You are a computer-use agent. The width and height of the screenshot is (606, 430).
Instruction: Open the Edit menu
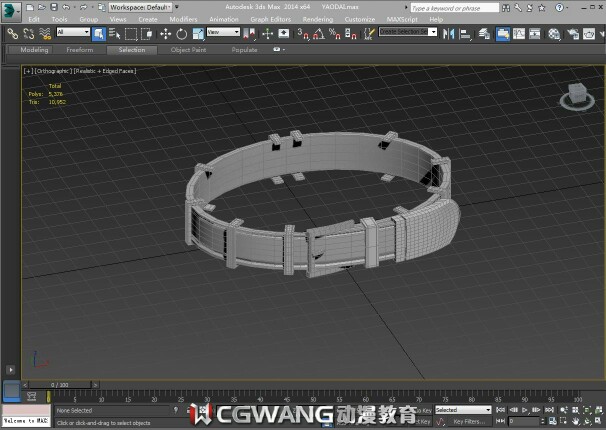pyautogui.click(x=34, y=19)
